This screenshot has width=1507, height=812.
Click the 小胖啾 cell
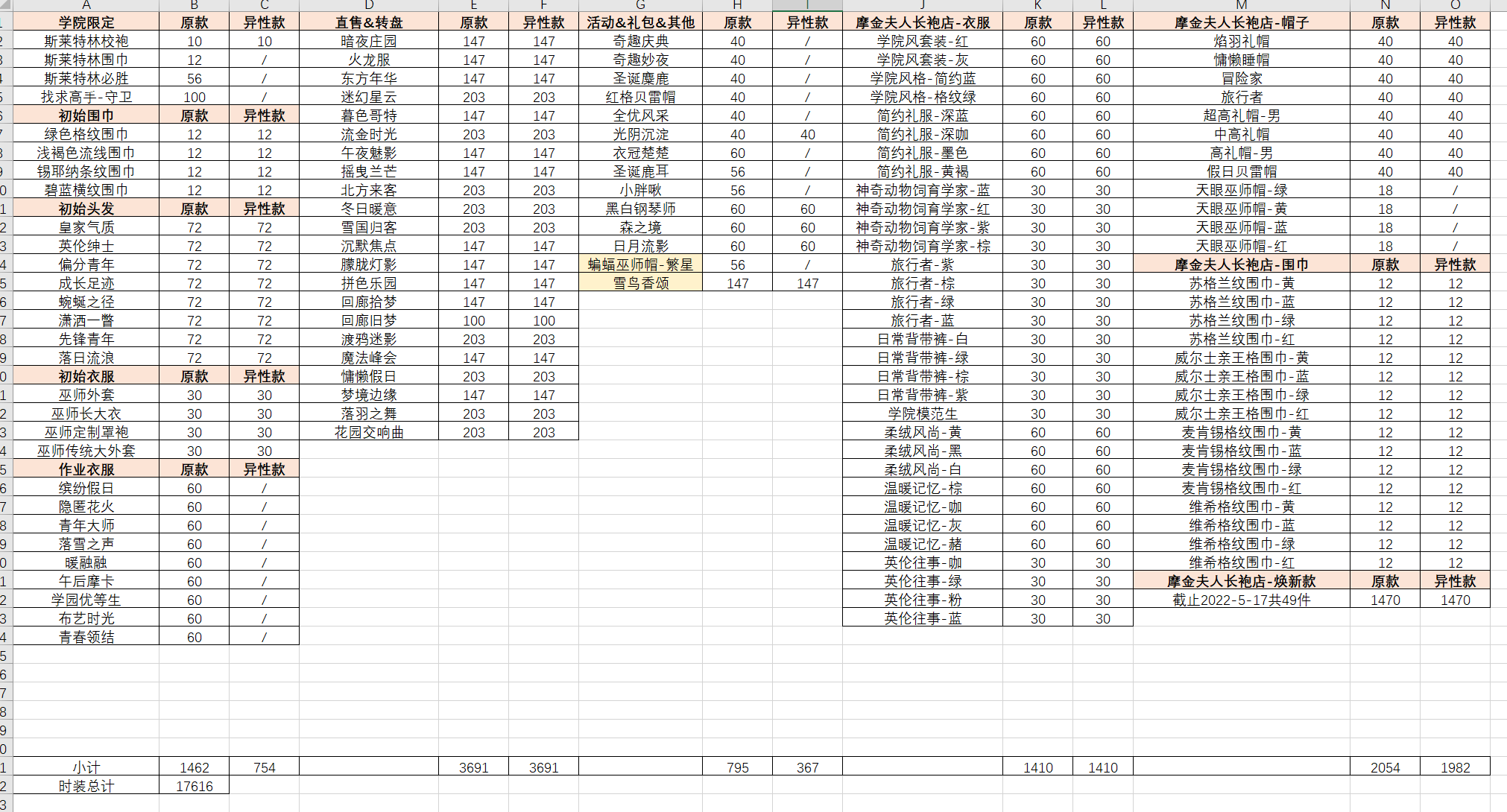point(641,190)
